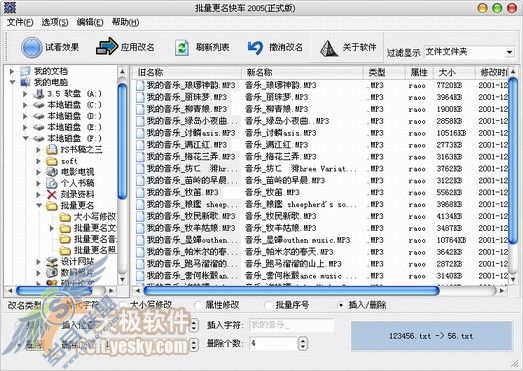Click file icon of 我的音乐_牧笛.MP3 row
The height and width of the screenshot is (371, 523).
click(140, 193)
